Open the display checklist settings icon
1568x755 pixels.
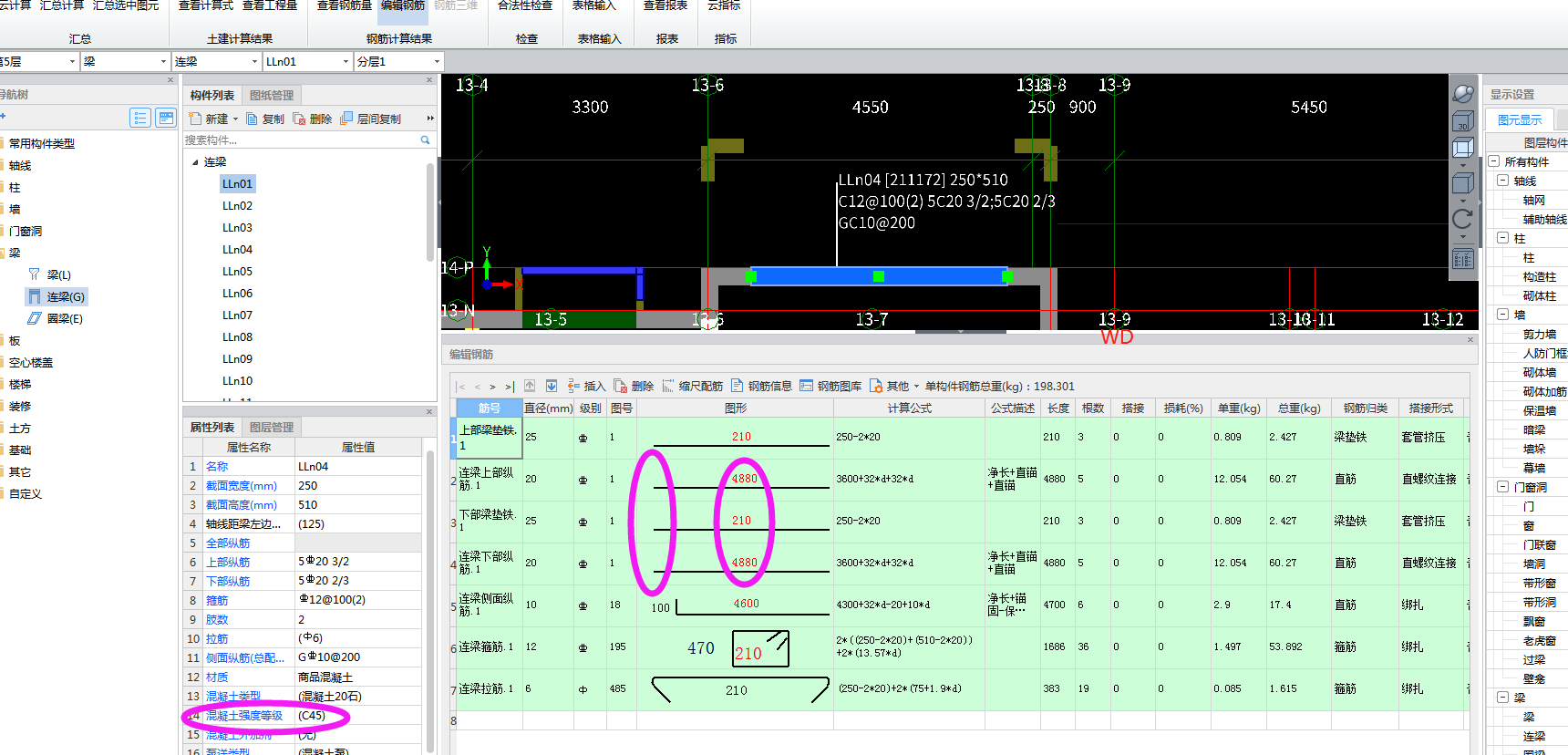pos(1462,260)
